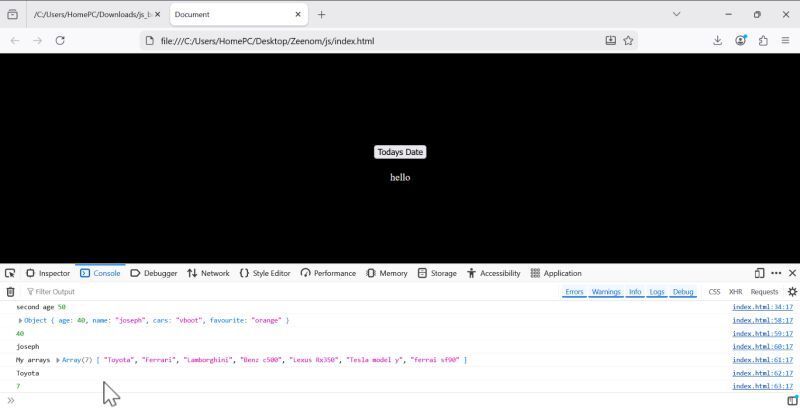Screen dimensions: 800x420
Task: Open the list all tabs dropdown
Action: click(x=677, y=14)
